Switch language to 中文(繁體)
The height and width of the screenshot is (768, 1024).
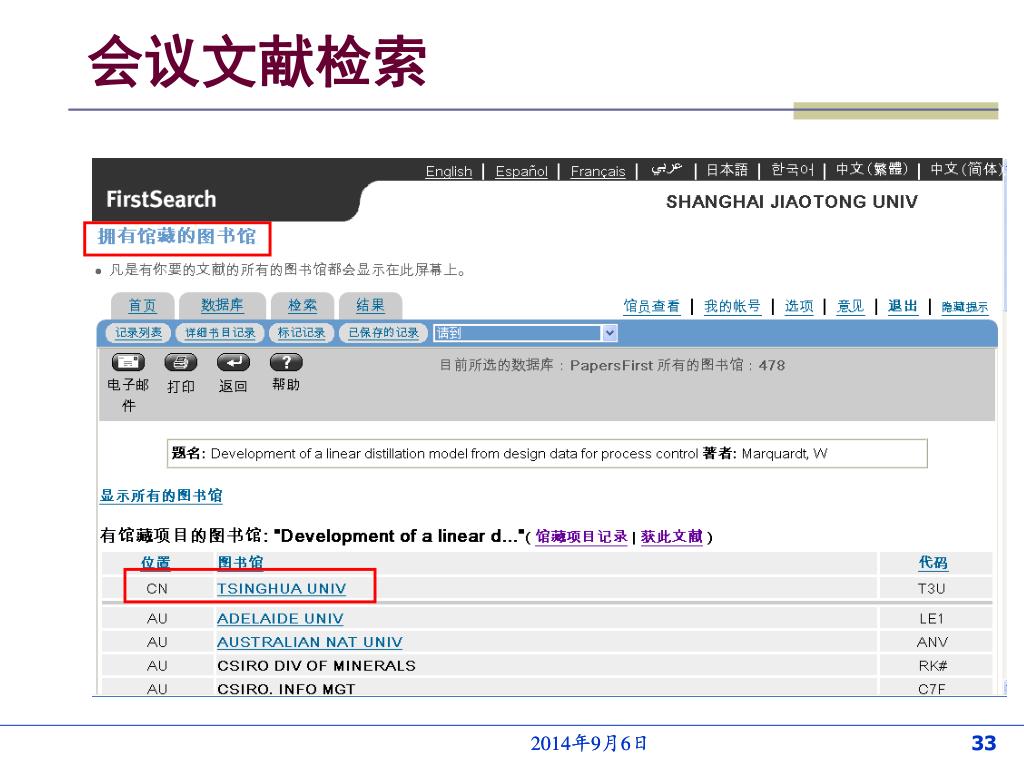point(872,169)
